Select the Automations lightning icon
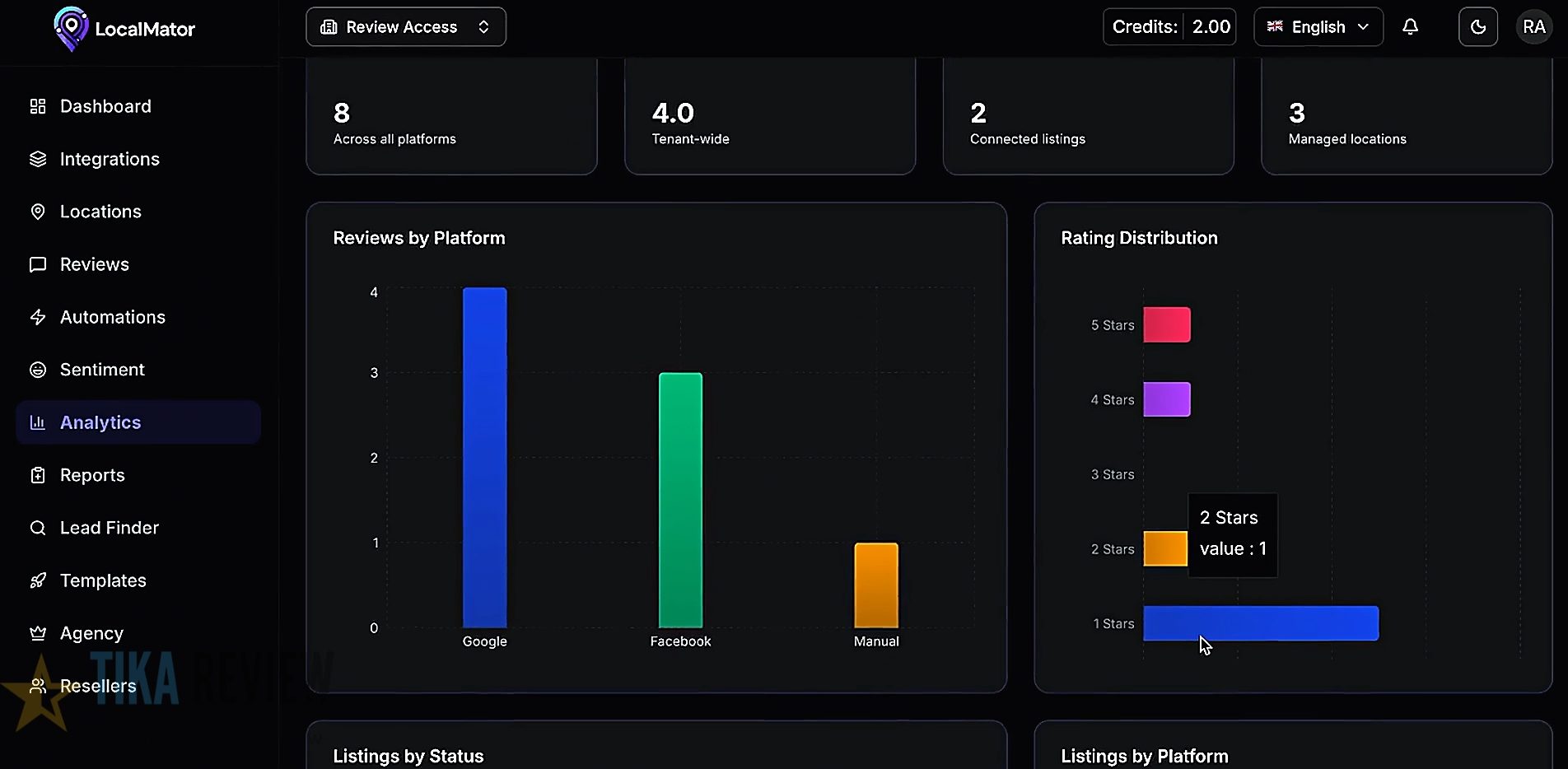This screenshot has width=1568, height=769. [x=37, y=317]
